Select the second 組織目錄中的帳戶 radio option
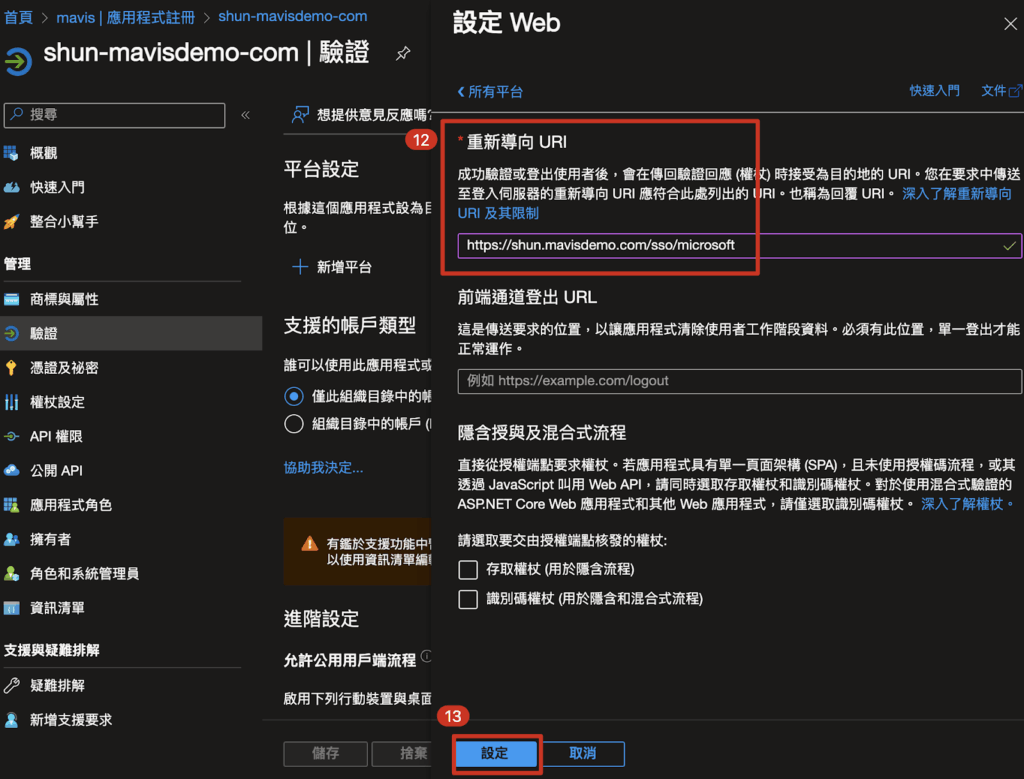The width and height of the screenshot is (1024, 779). tap(294, 424)
